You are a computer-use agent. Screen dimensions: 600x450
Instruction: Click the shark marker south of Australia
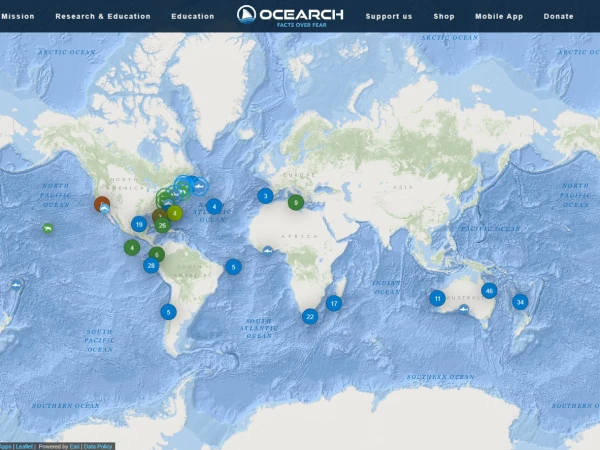pyautogui.click(x=463, y=309)
